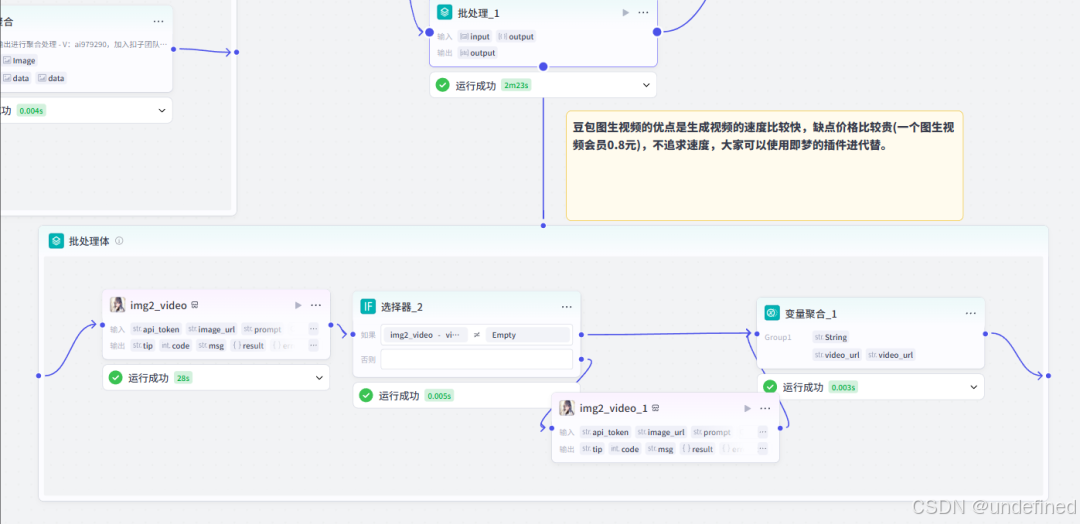Click the code output tag in img2_video

pyautogui.click(x=176, y=346)
